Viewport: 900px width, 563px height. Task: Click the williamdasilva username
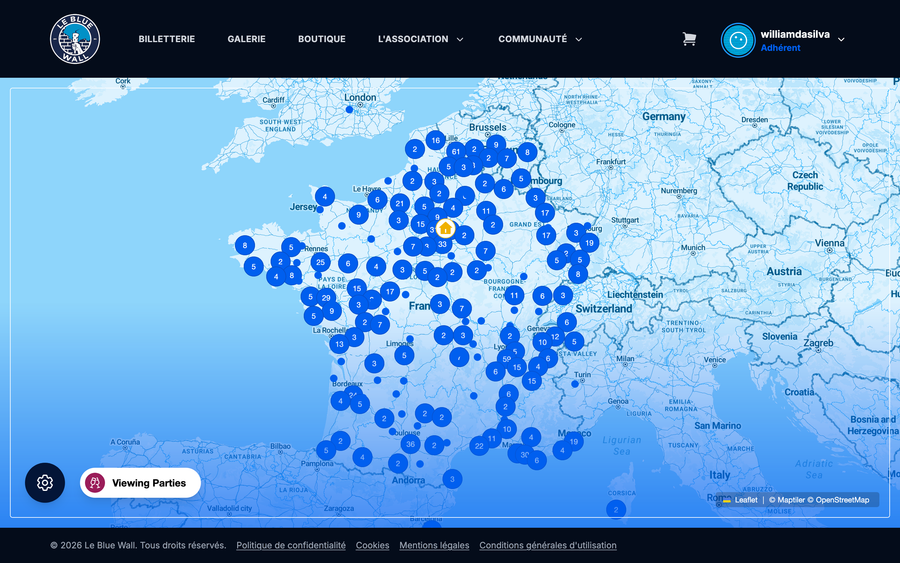tap(795, 34)
